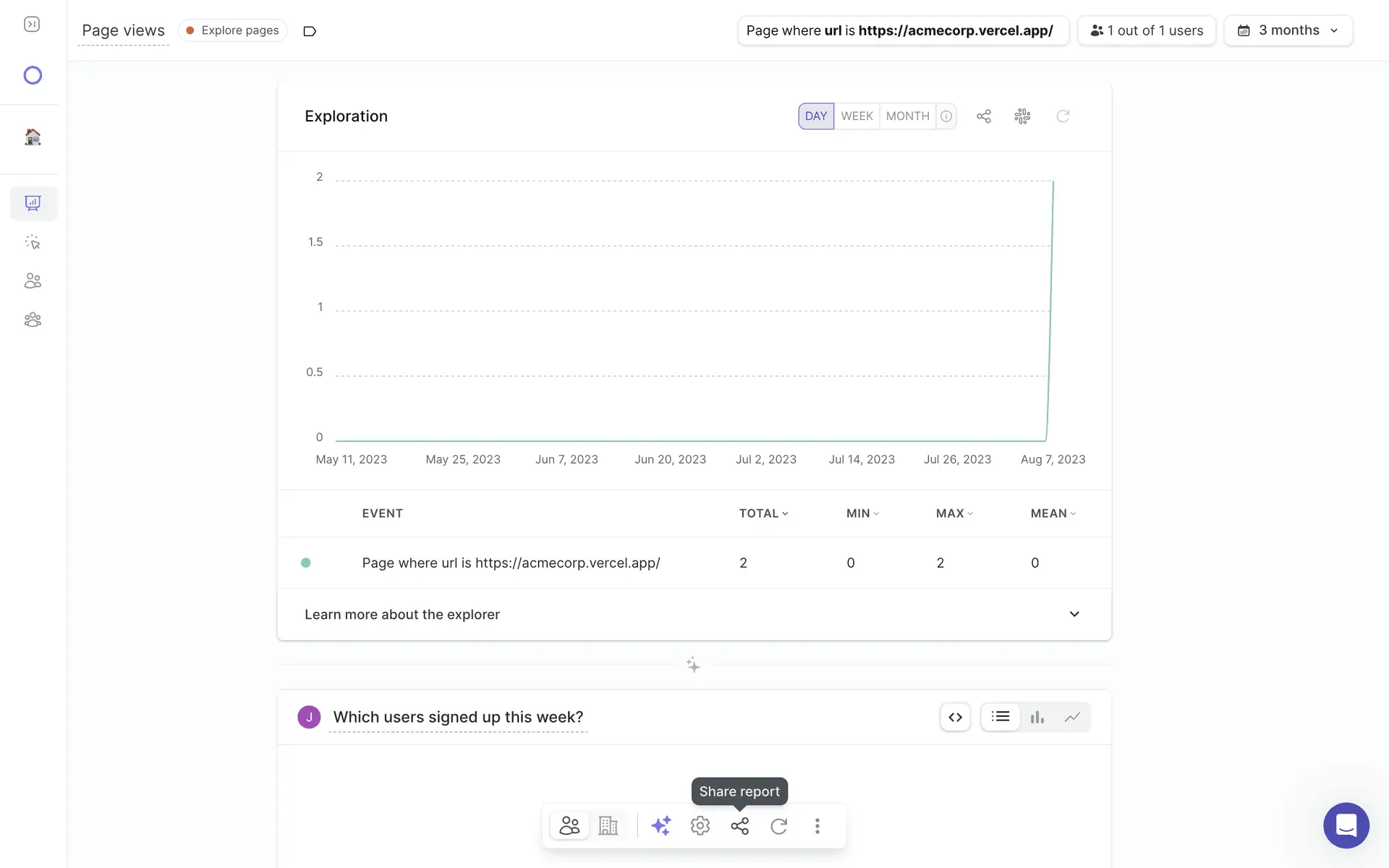Switch to list view for signup report
Viewport: 1389px width, 868px height.
point(1001,717)
